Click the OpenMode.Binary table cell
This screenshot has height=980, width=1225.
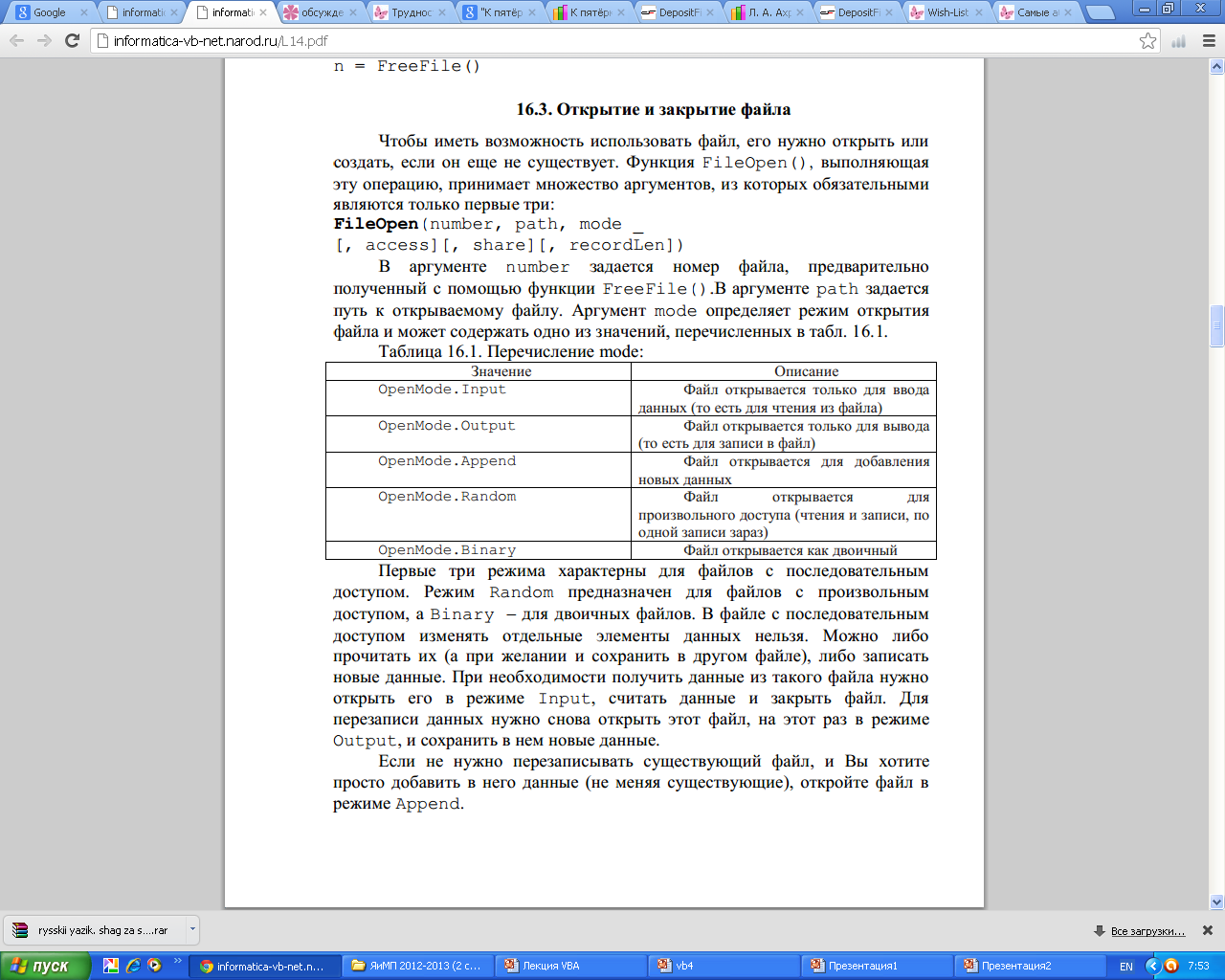tap(479, 550)
